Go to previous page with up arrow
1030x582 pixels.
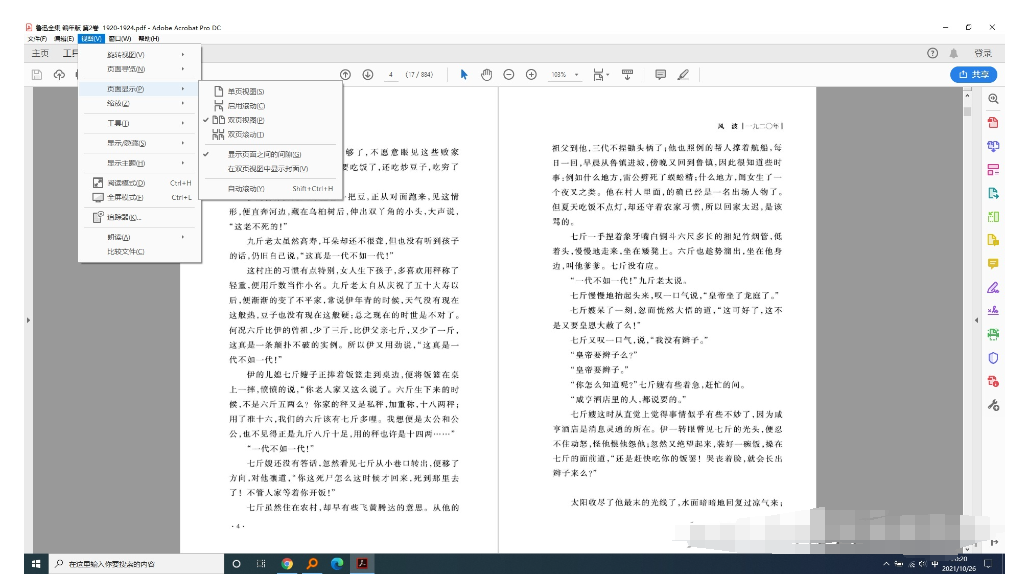[x=346, y=75]
